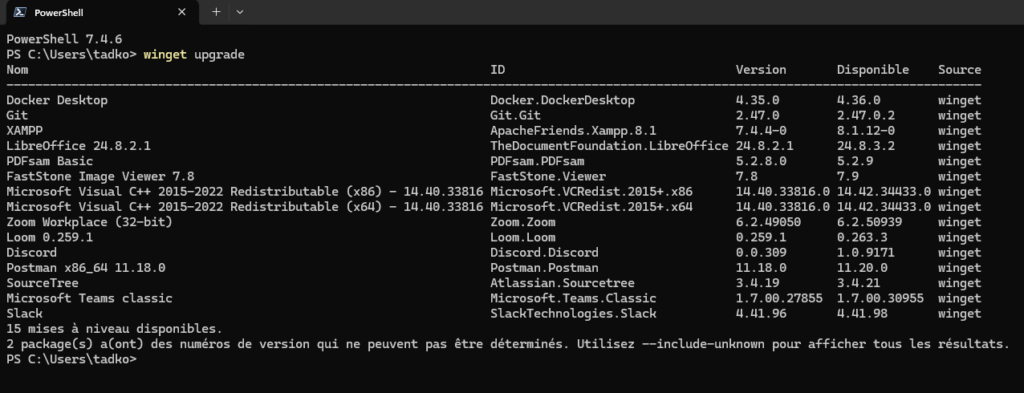This screenshot has height=393, width=1024.
Task: Click the winget upgrade command text
Action: [x=194, y=55]
